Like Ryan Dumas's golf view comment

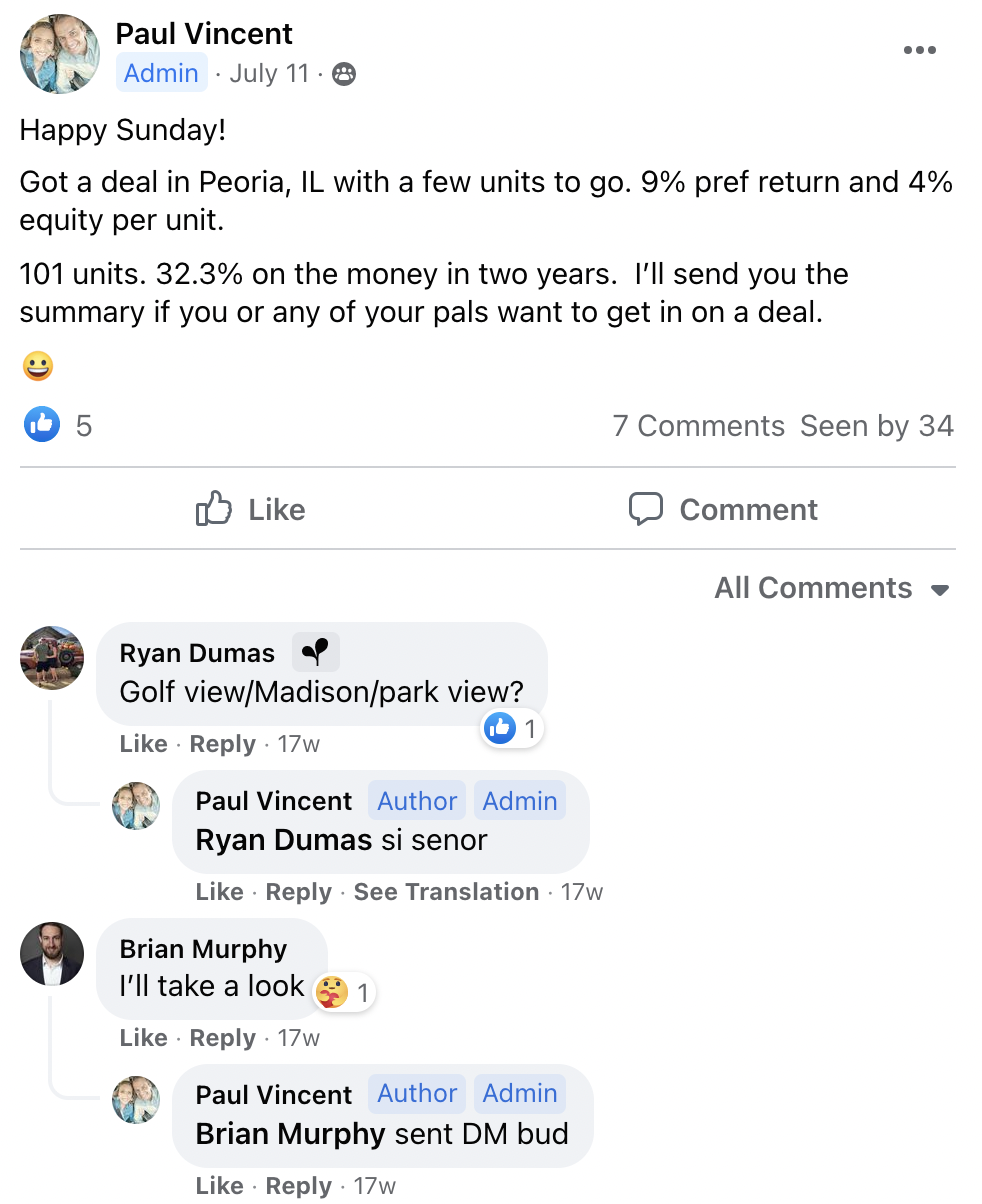[143, 744]
